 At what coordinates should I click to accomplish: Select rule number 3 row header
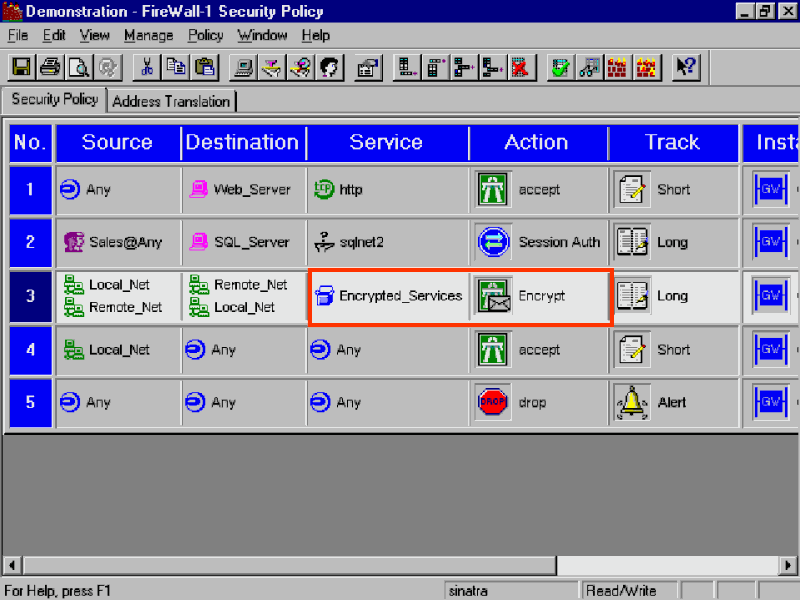pyautogui.click(x=30, y=296)
